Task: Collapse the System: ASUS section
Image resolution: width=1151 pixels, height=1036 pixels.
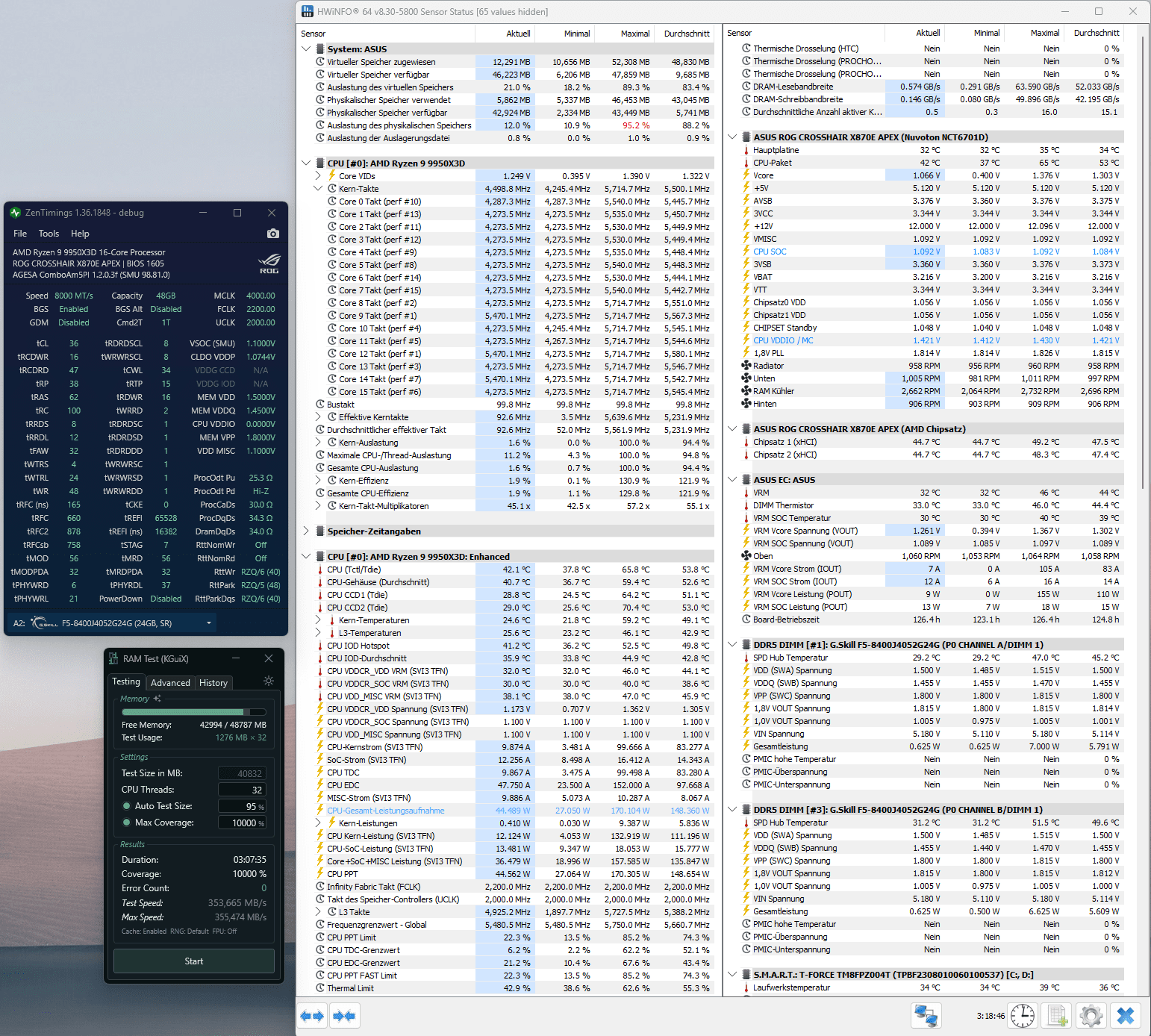Action: [x=306, y=49]
